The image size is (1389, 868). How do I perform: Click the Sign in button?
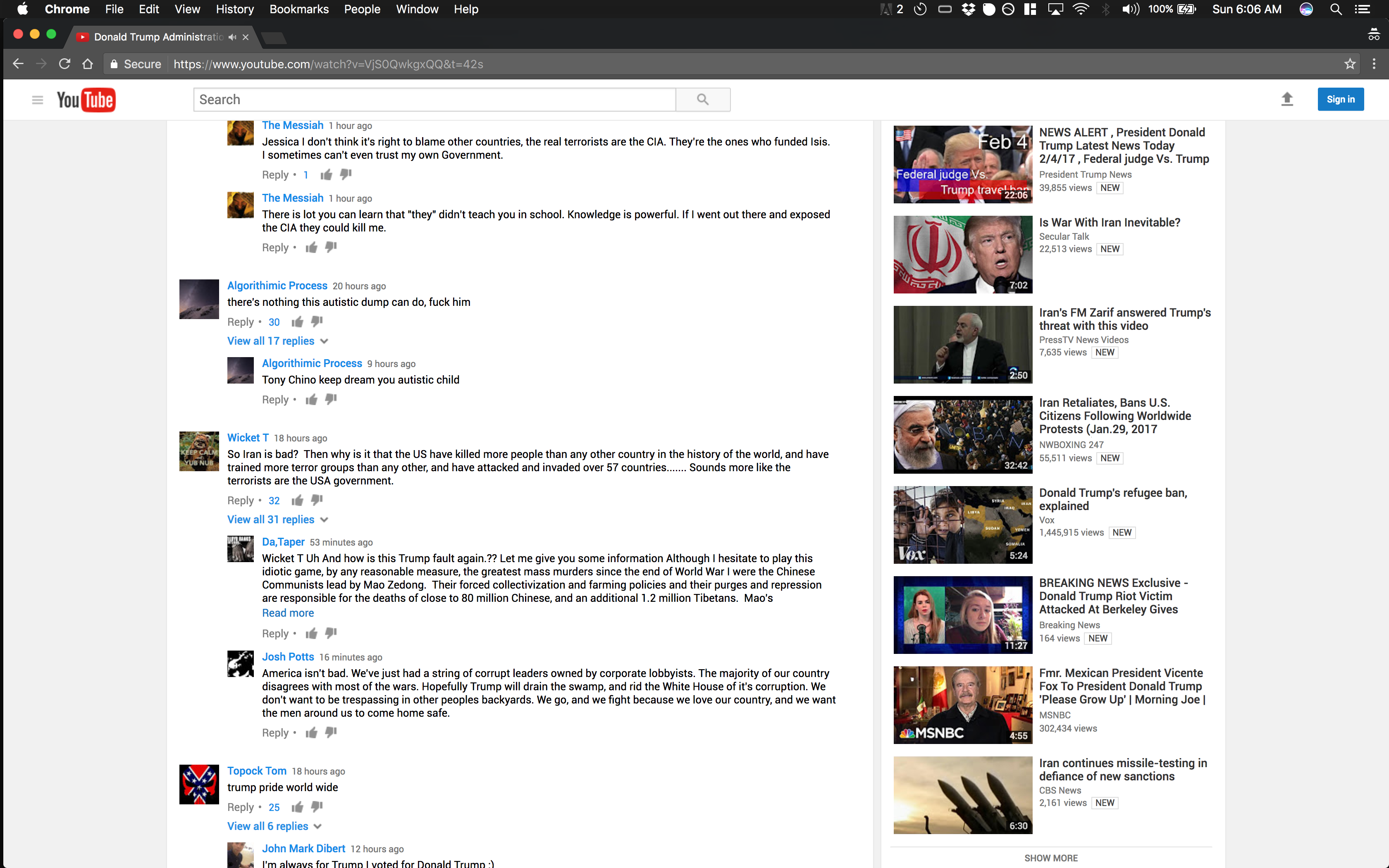coord(1340,99)
